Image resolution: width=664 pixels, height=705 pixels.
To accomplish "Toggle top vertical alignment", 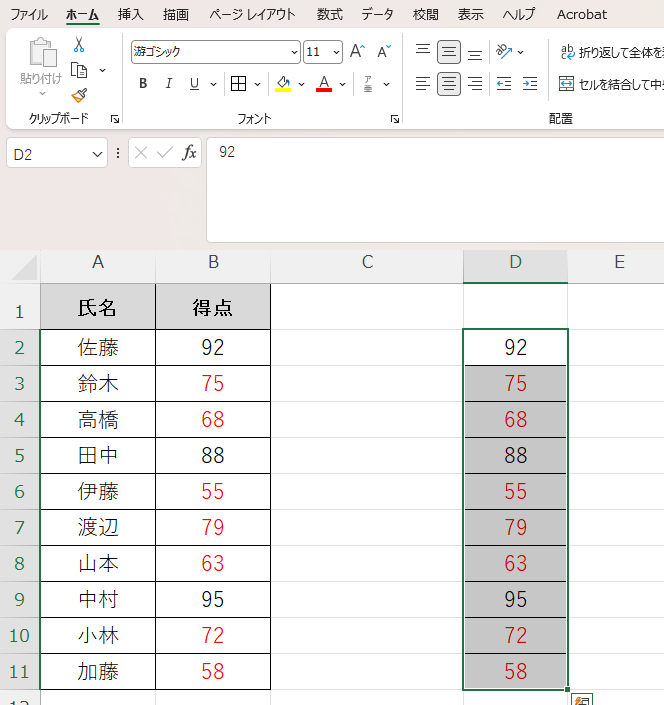I will (x=423, y=51).
